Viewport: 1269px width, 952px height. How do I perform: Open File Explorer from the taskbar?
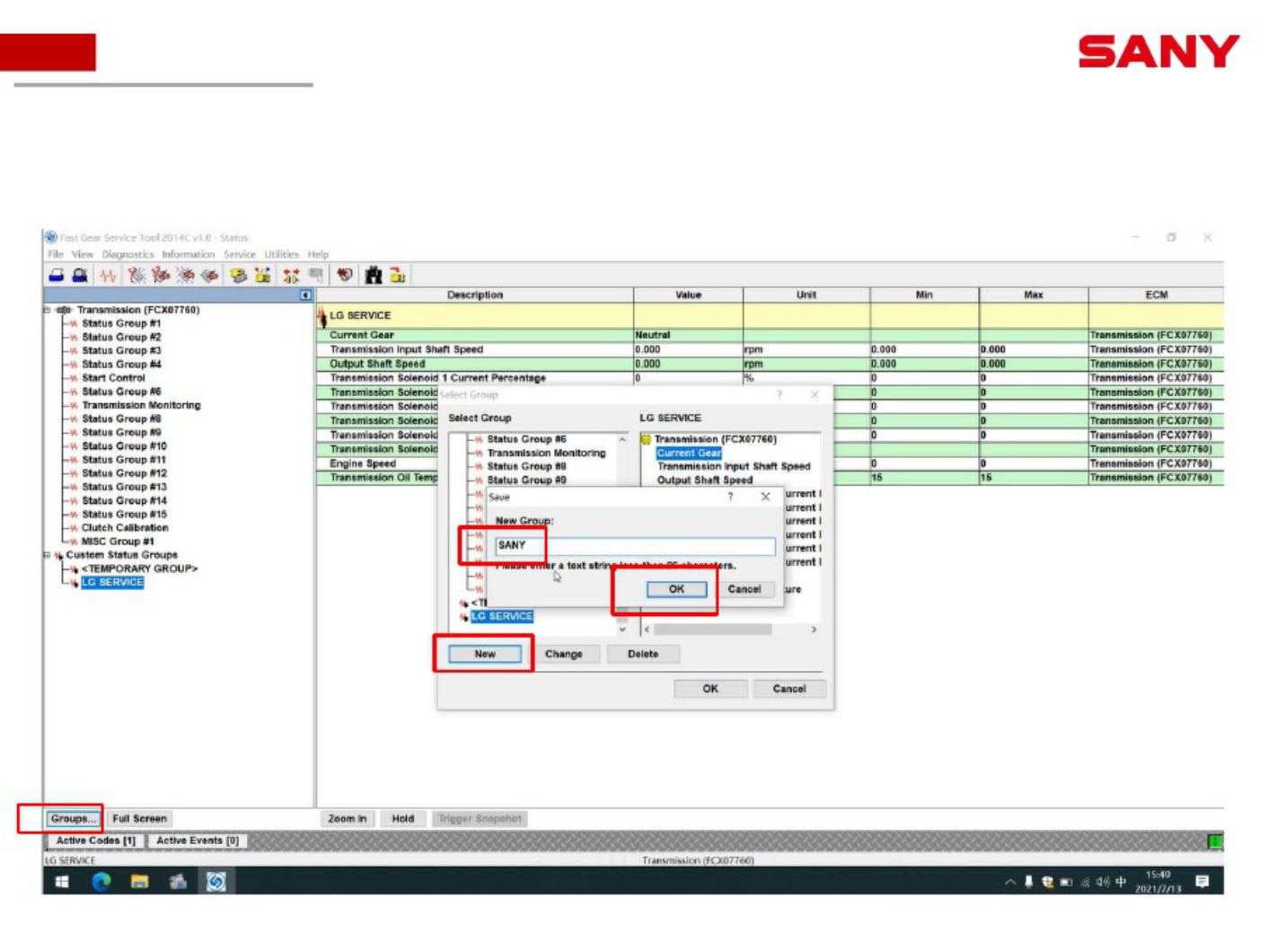(139, 882)
